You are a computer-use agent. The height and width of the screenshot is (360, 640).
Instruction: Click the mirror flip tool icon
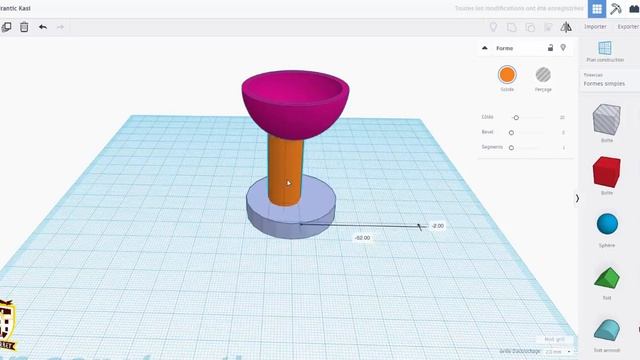click(x=566, y=27)
